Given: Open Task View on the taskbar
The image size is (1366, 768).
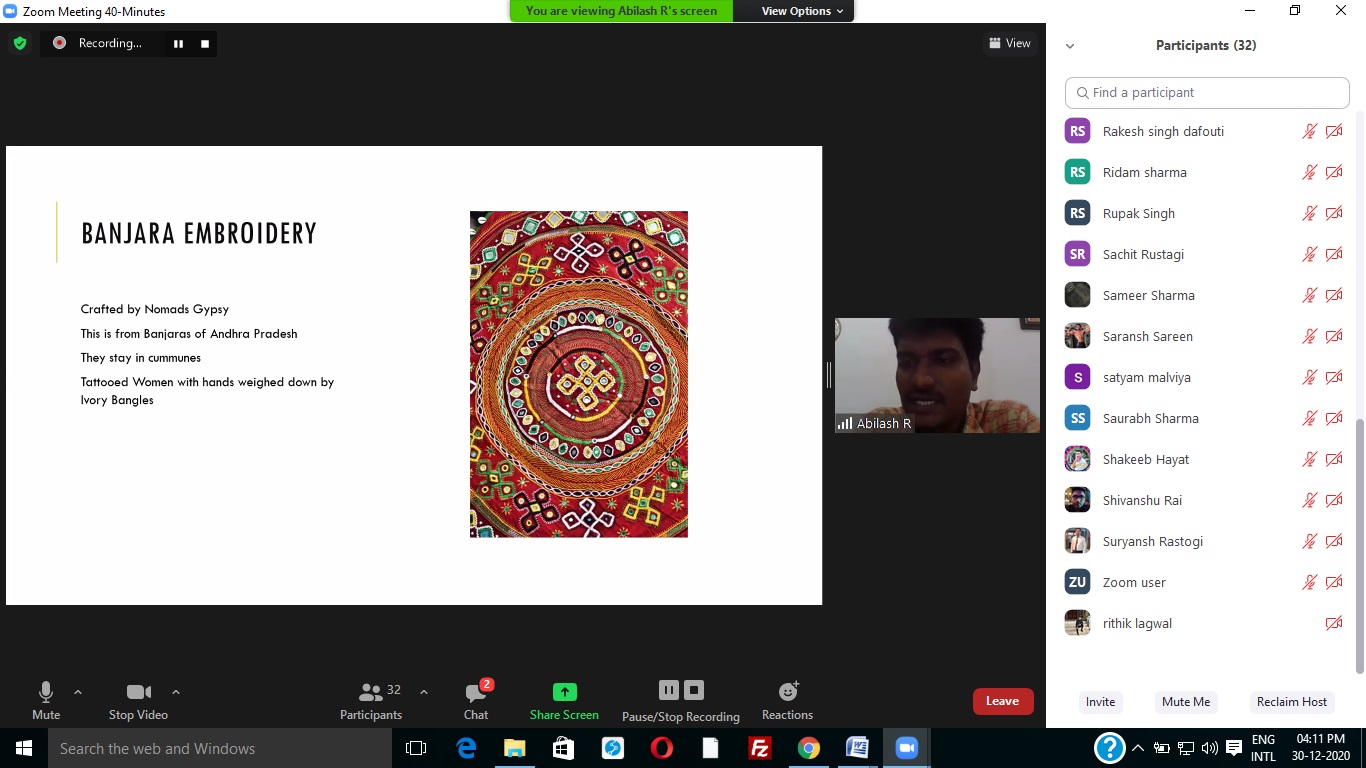Looking at the screenshot, I should 416,748.
